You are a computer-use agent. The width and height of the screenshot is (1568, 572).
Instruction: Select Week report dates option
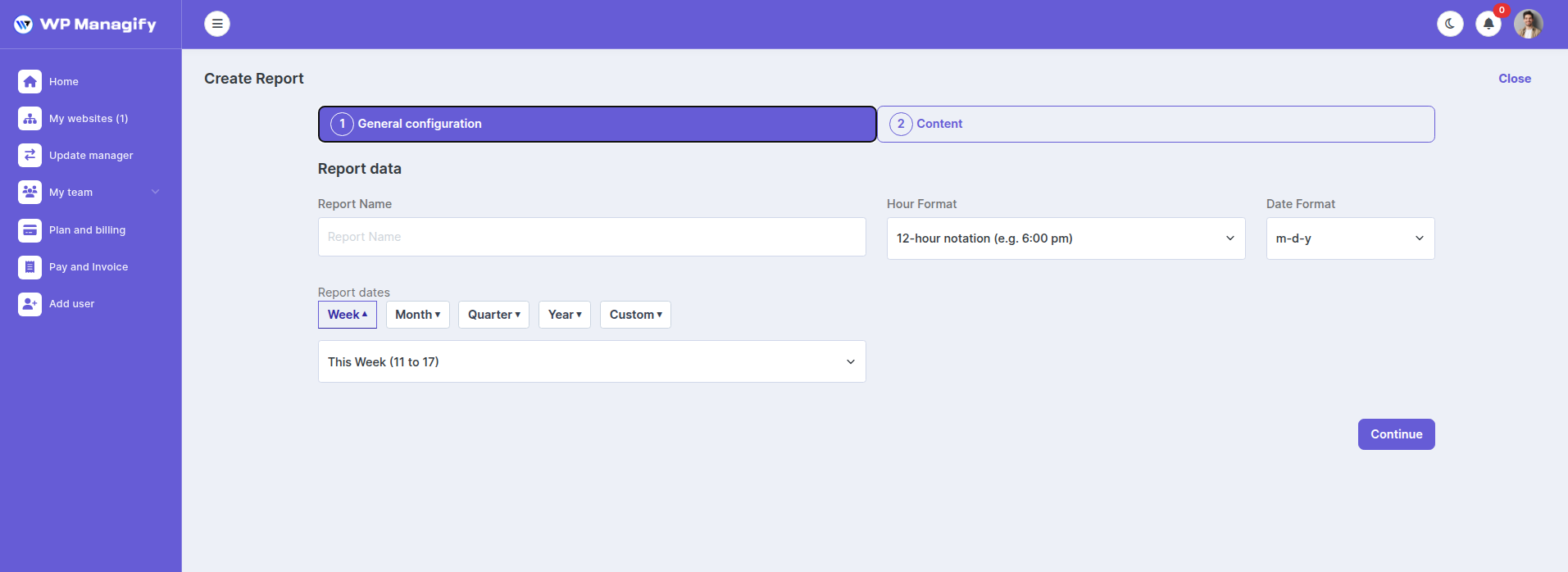tap(348, 315)
